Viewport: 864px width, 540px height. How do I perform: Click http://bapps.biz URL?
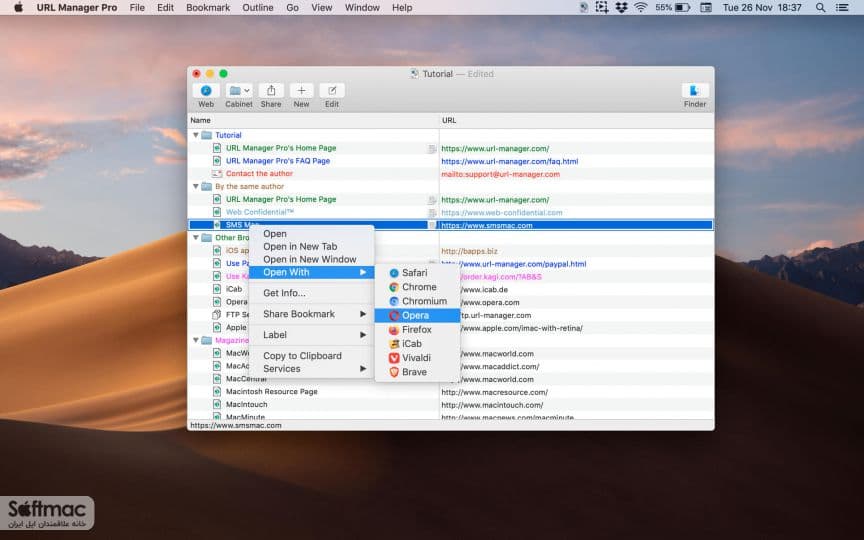pyautogui.click(x=469, y=251)
